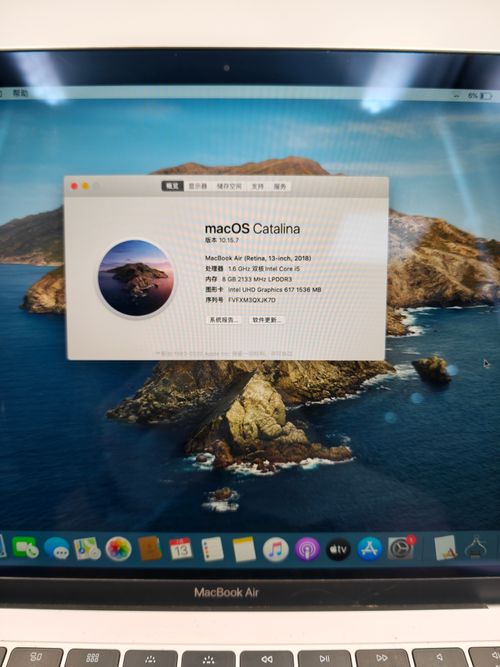Select the 服务 service tab
Screen dimensions: 500x667
pyautogui.click(x=280, y=186)
